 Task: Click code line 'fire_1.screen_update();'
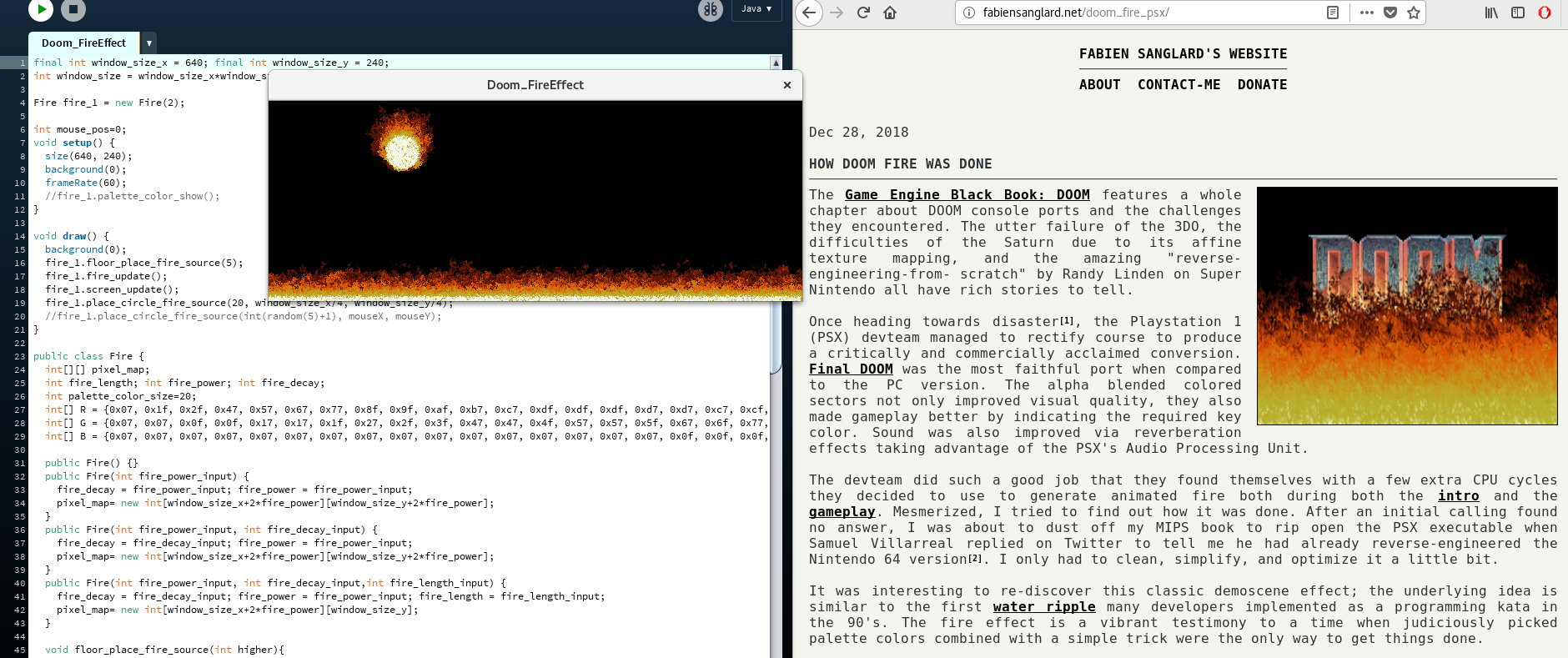(x=112, y=289)
